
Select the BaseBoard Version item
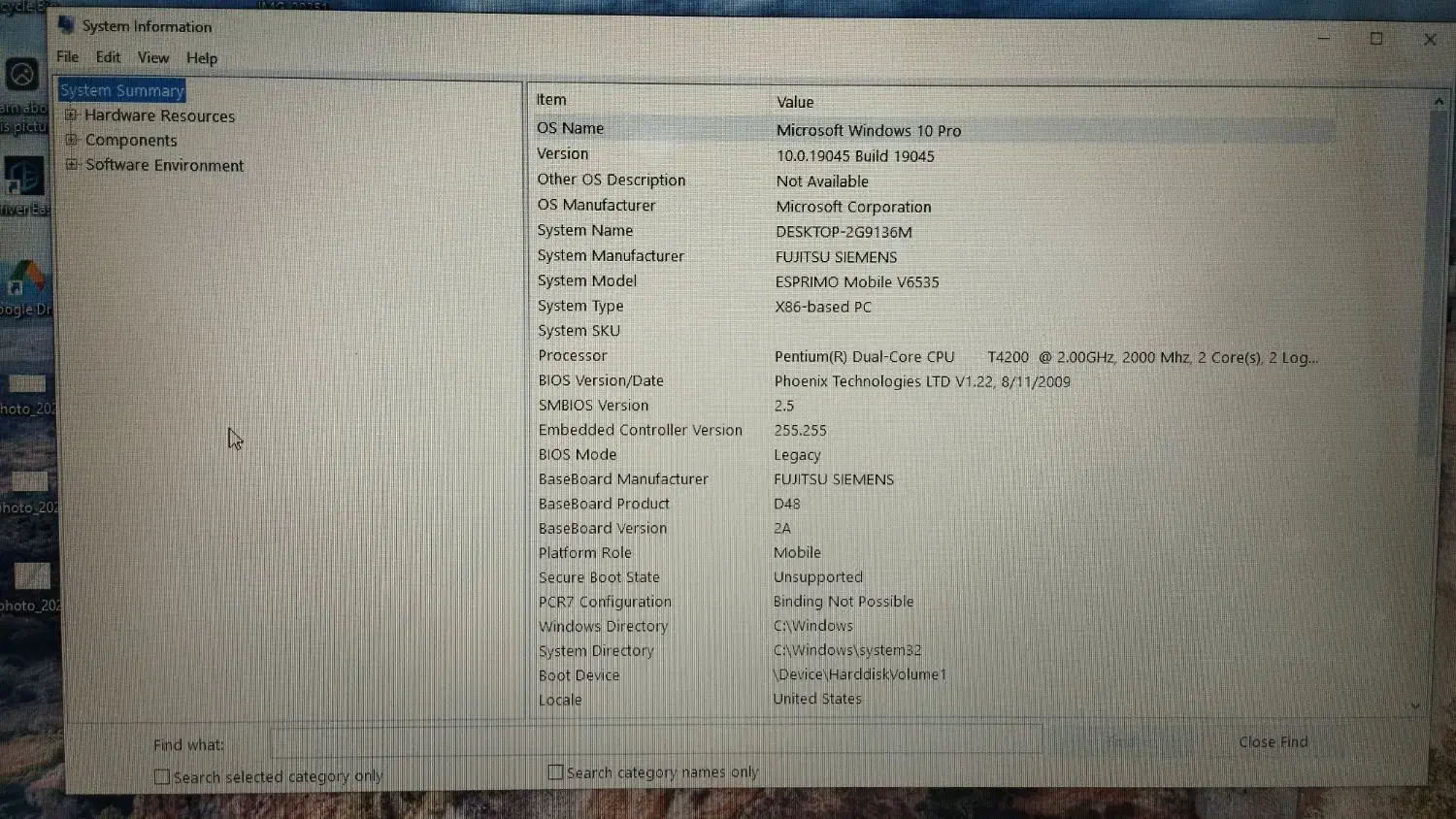click(x=603, y=528)
